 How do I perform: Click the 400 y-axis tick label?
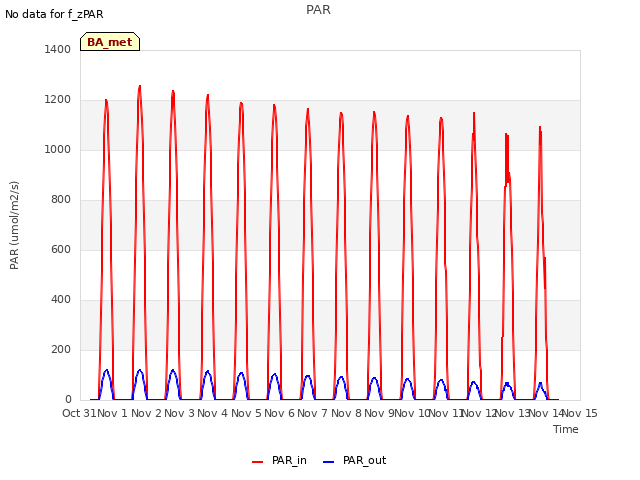pyautogui.click(x=61, y=300)
